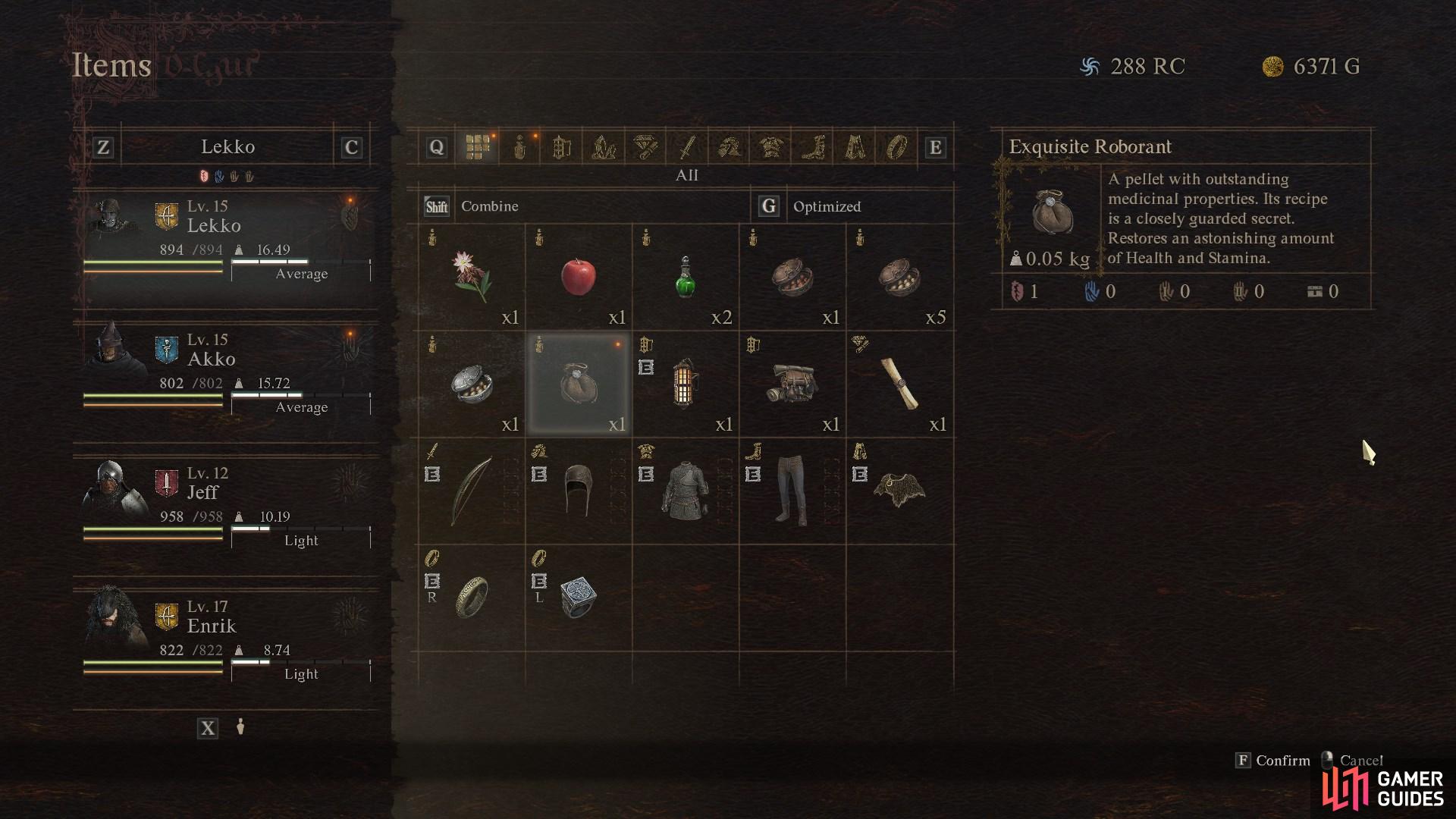Switch to previous character with Z
This screenshot has width=1456, height=819.
click(103, 147)
